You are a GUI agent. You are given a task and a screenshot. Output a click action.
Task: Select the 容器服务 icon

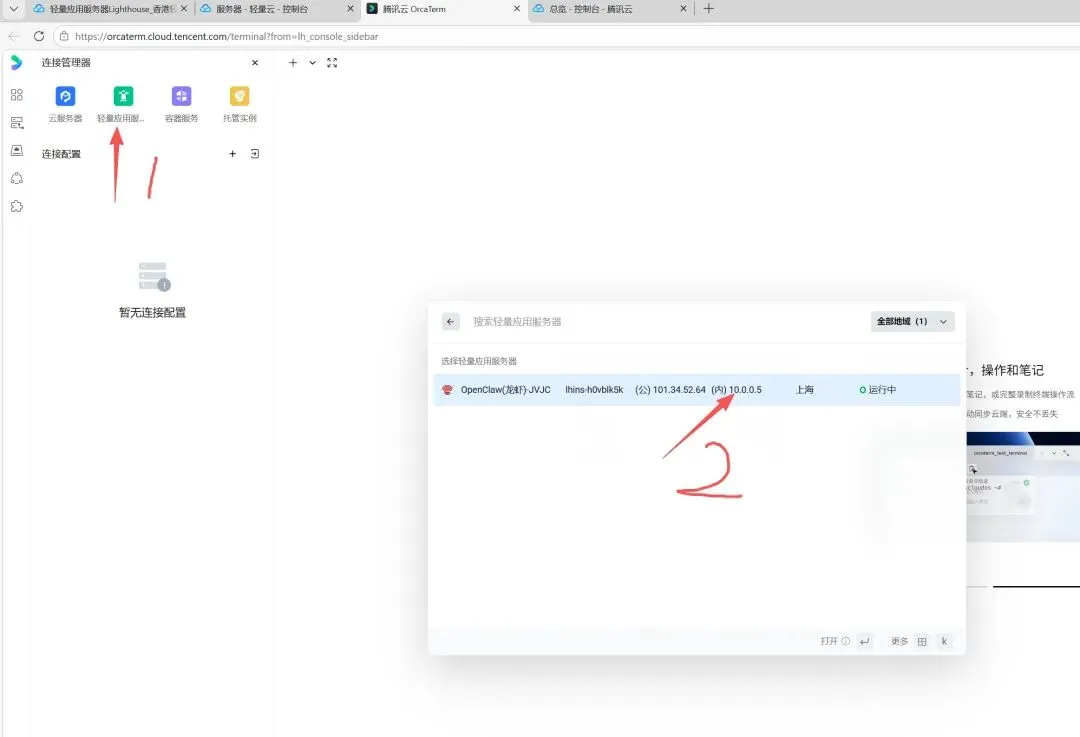181,96
